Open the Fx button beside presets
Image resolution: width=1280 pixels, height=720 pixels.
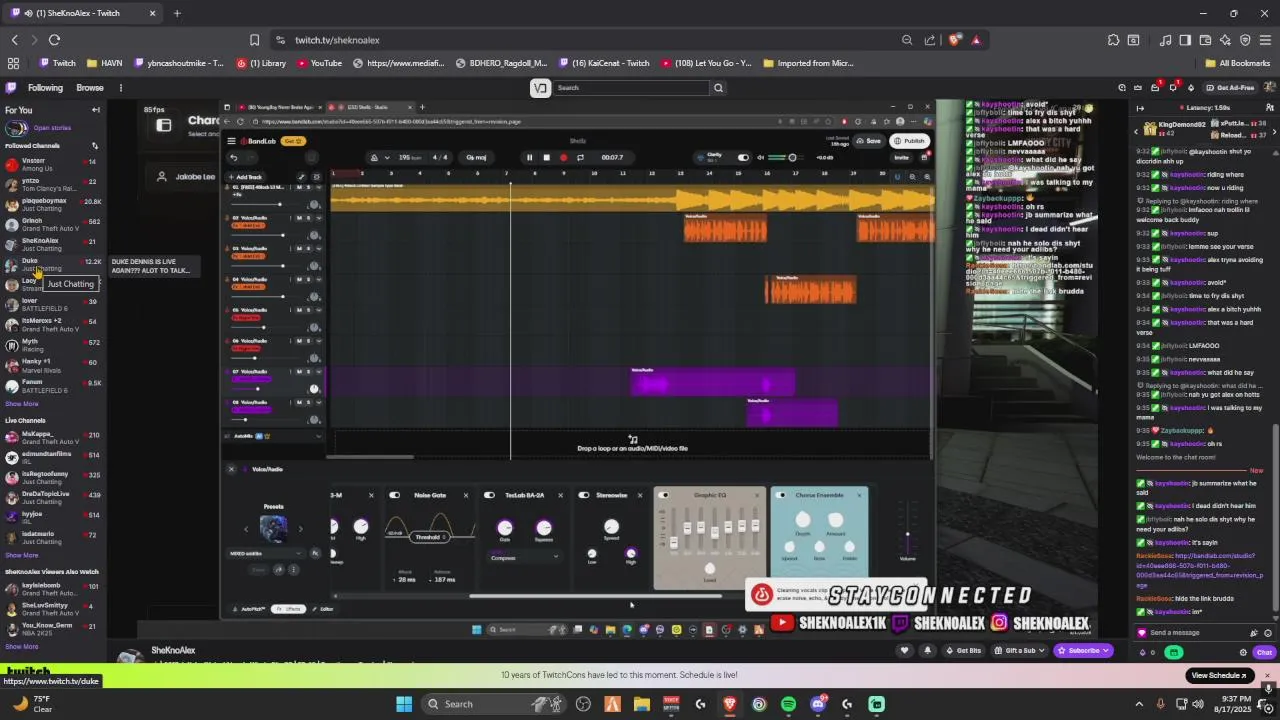(315, 553)
